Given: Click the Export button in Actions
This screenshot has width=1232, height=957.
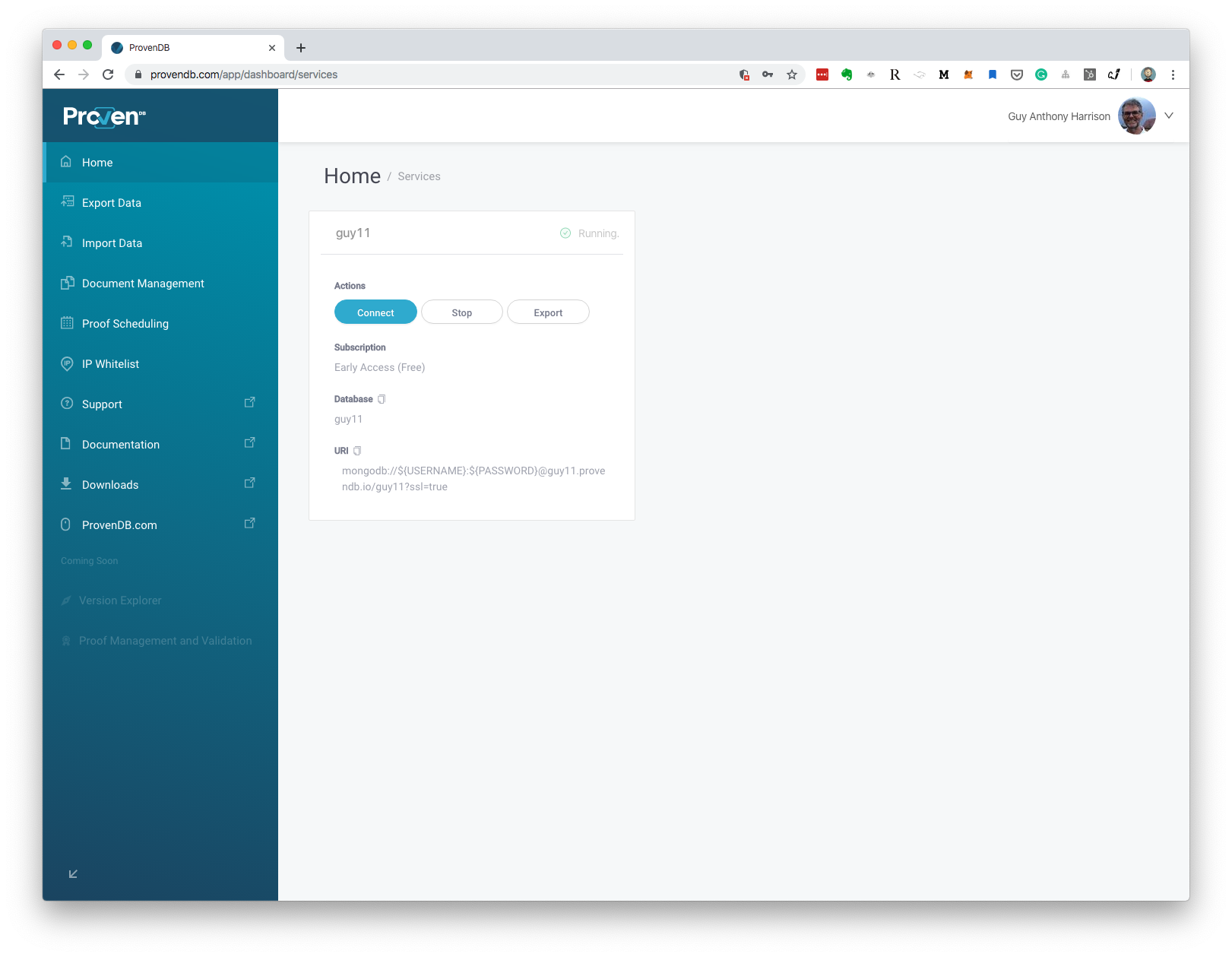Looking at the screenshot, I should [548, 312].
